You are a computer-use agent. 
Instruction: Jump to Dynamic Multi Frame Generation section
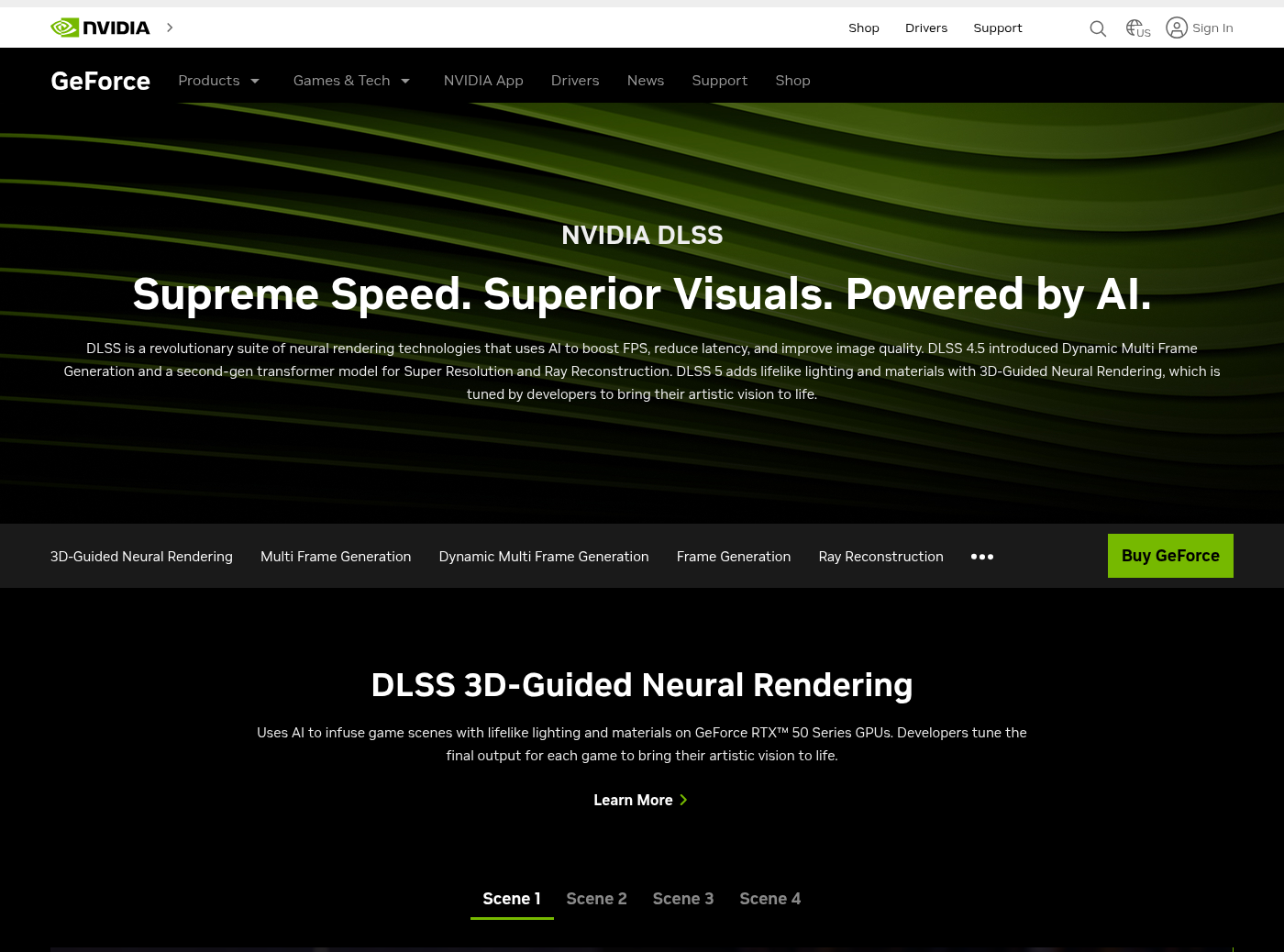(544, 557)
